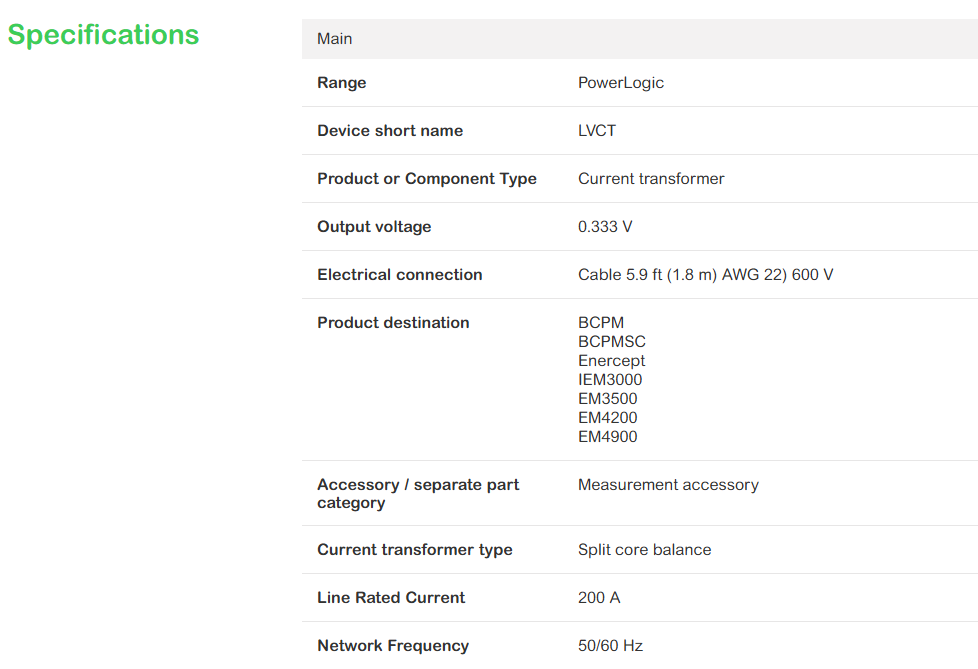Click the Electrical connection label
Viewport: 978px width, 669px height.
click(400, 275)
